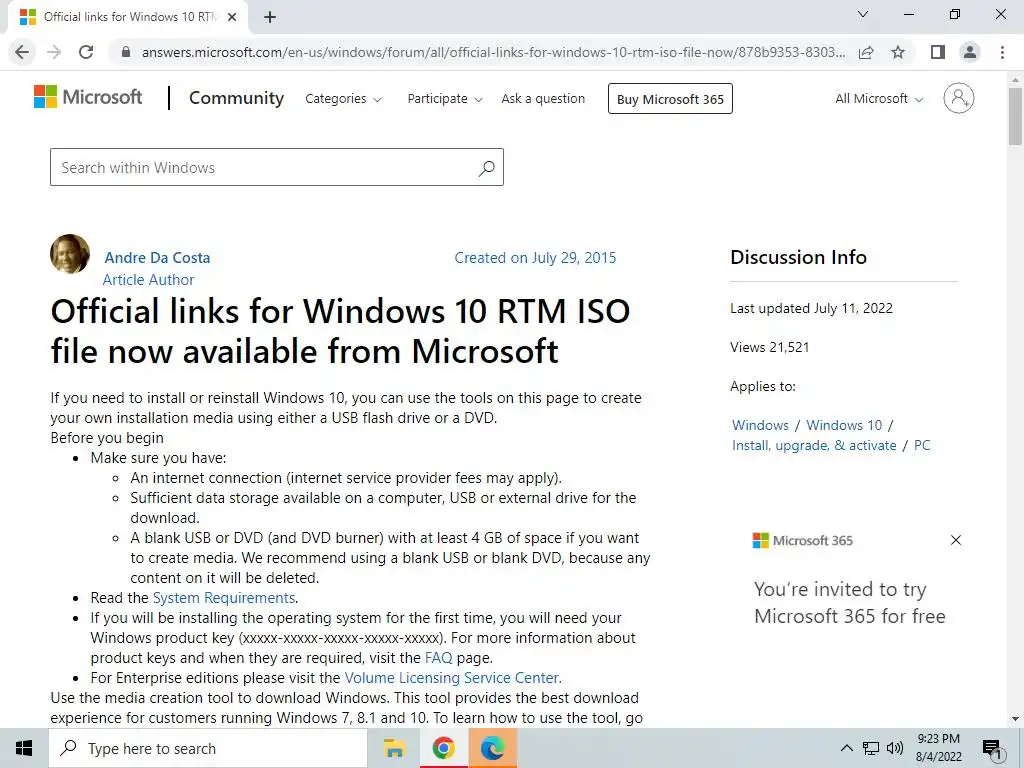Open a new browser tab
This screenshot has height=768, width=1024.
[270, 17]
